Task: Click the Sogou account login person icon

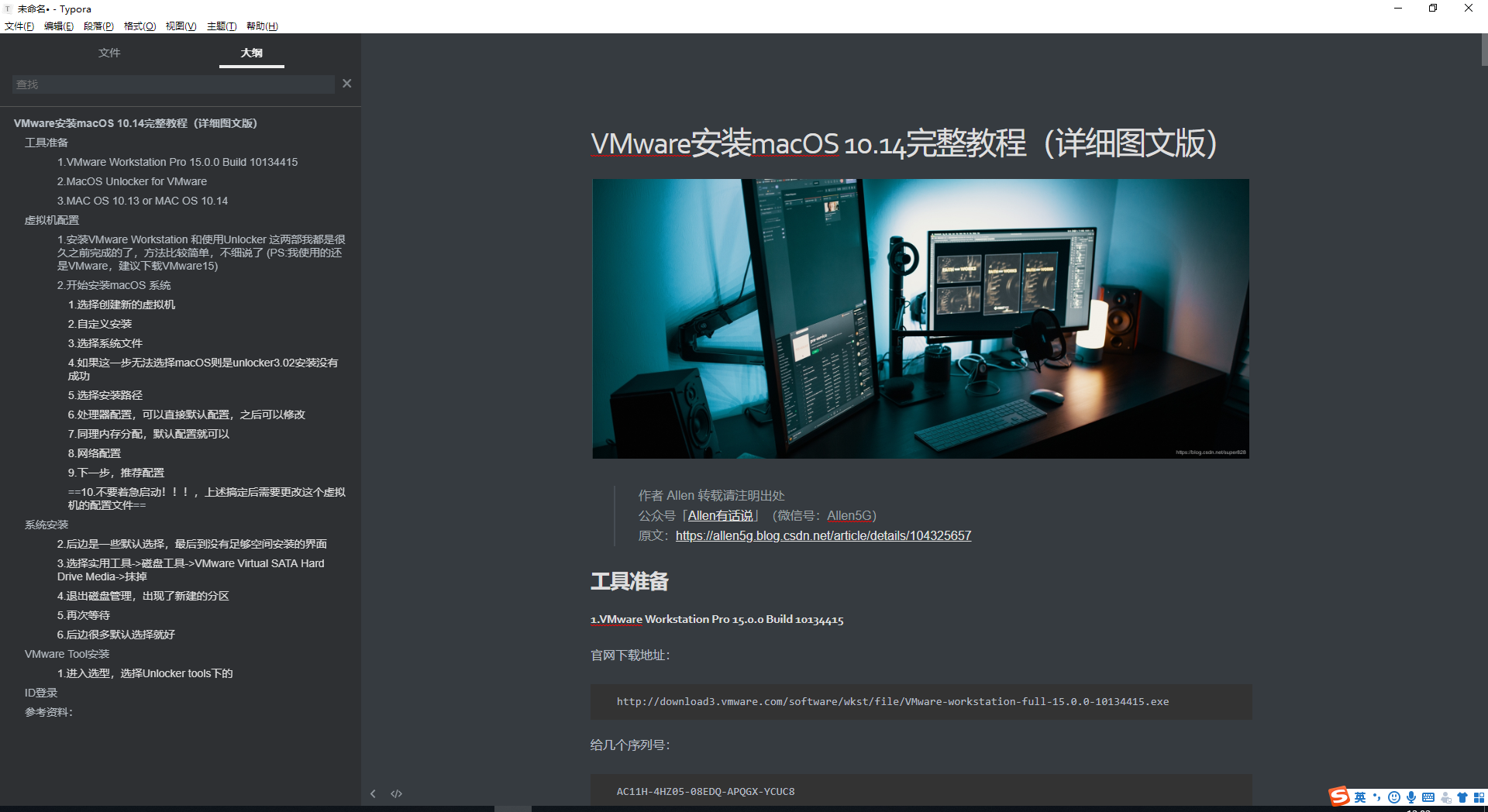Action: coord(1445,797)
